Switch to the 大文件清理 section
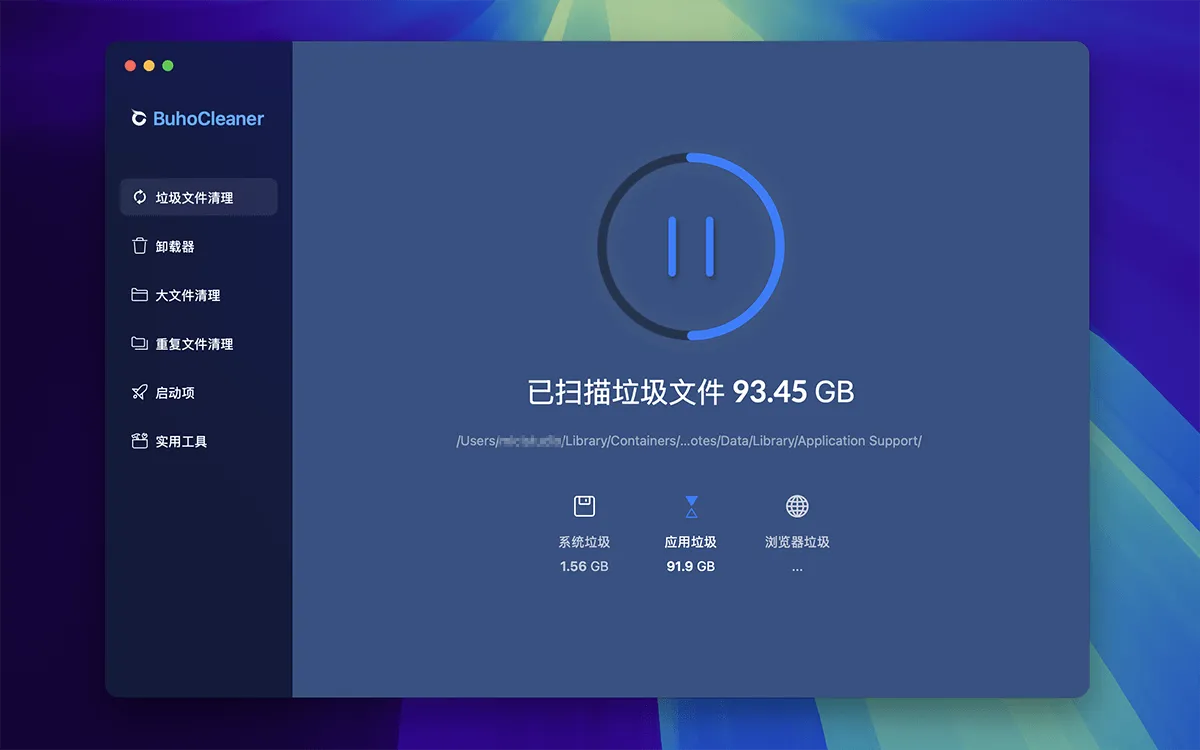1200x750 pixels. [x=188, y=296]
